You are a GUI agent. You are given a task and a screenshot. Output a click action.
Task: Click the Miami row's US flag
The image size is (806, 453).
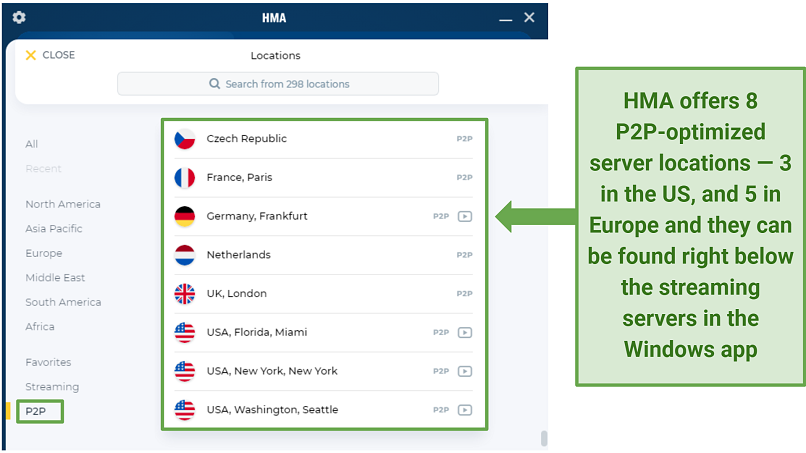[185, 333]
